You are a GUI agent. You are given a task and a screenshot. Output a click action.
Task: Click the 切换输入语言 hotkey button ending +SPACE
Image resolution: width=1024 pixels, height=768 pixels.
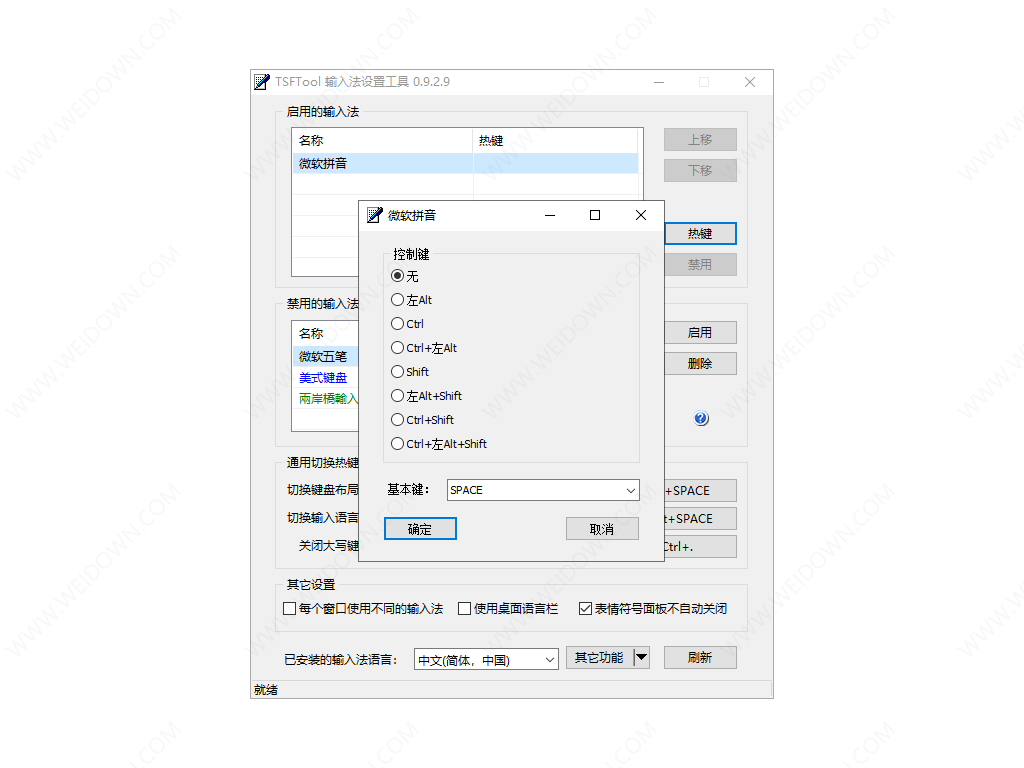[700, 519]
